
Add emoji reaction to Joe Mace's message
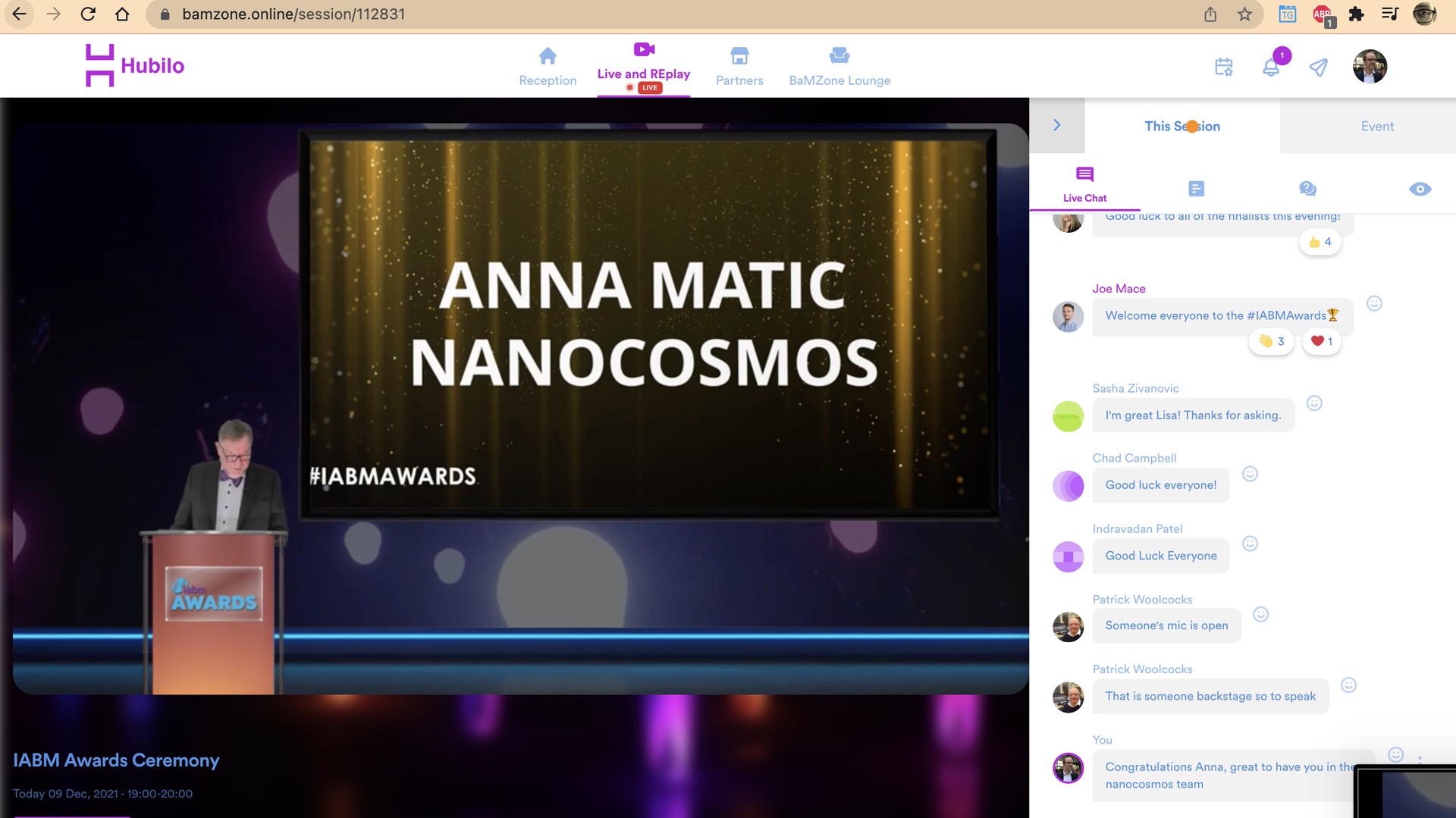(1374, 304)
